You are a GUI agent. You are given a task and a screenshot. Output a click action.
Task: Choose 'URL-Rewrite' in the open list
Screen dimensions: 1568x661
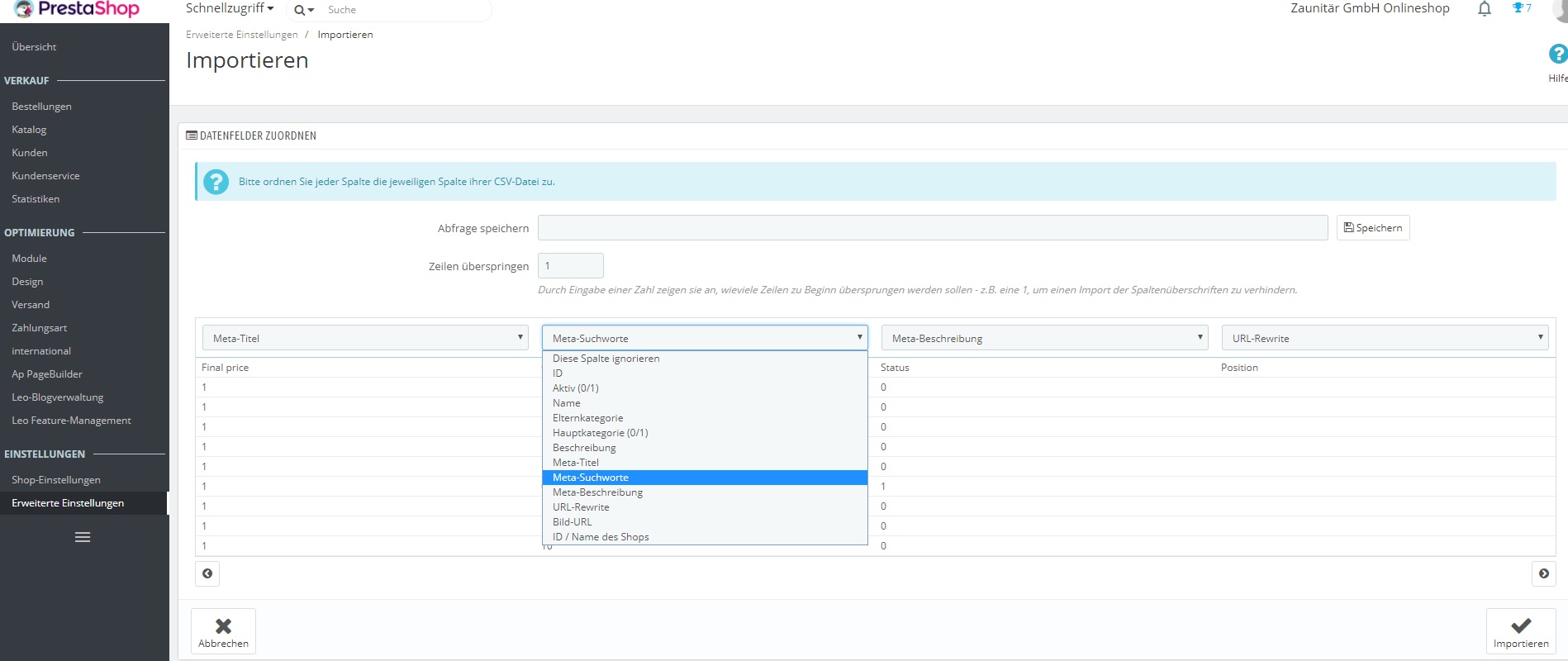[705, 507]
